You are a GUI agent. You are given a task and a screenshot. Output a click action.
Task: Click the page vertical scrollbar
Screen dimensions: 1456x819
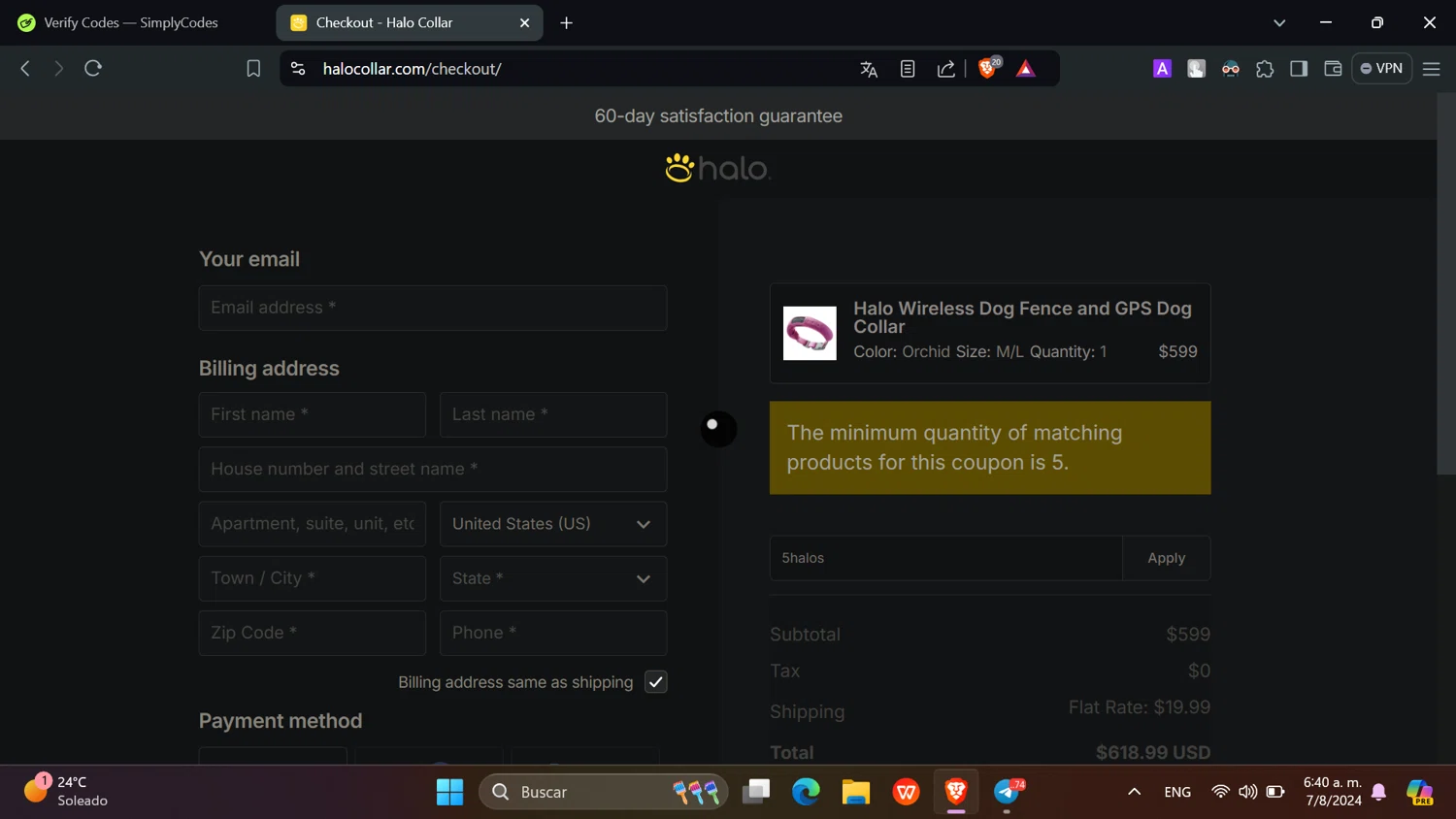[1446, 284]
